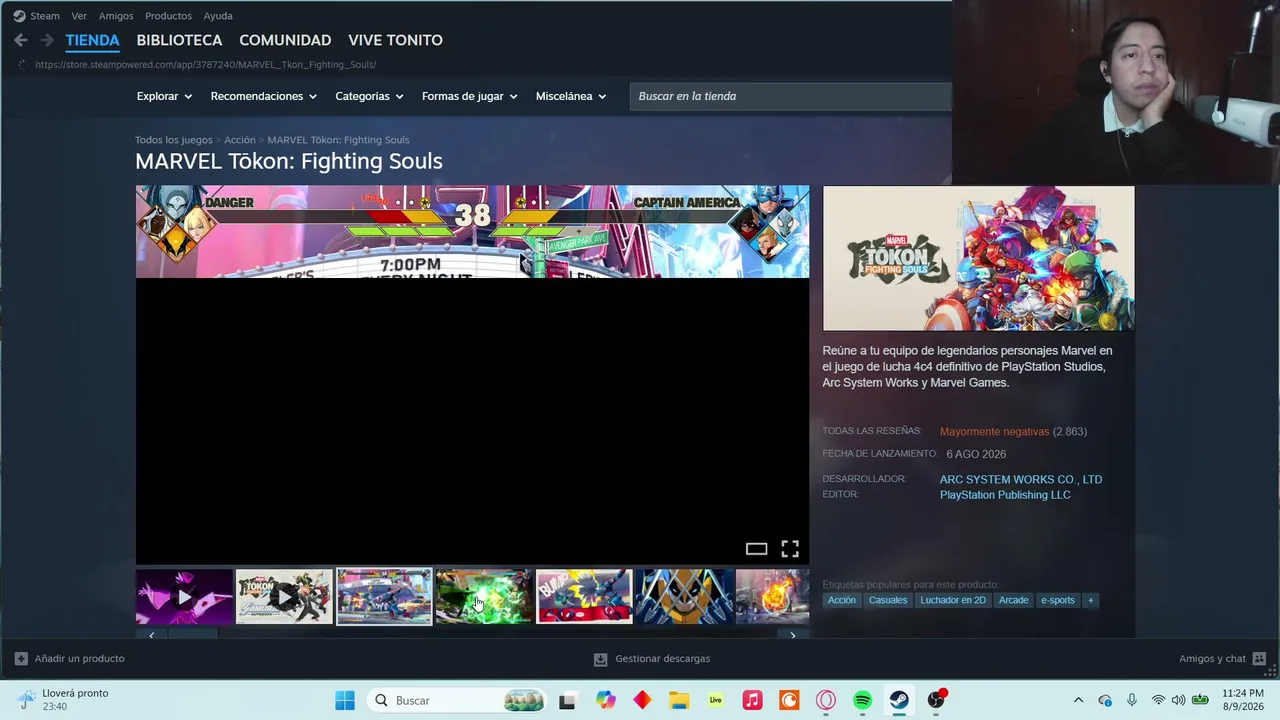The image size is (1280, 720).
Task: Click the Luchador en 2D tag
Action: coord(953,600)
